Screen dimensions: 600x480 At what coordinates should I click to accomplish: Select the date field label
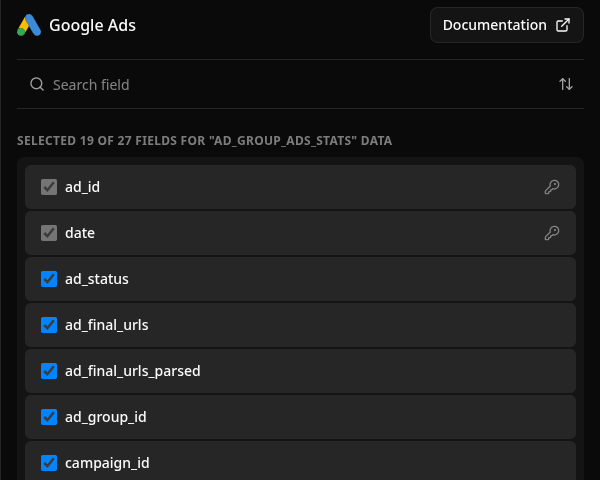click(80, 233)
